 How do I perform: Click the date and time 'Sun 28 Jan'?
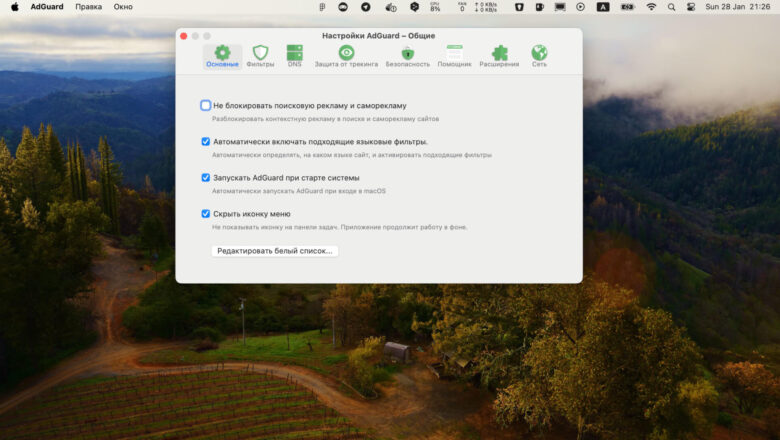[x=738, y=7]
